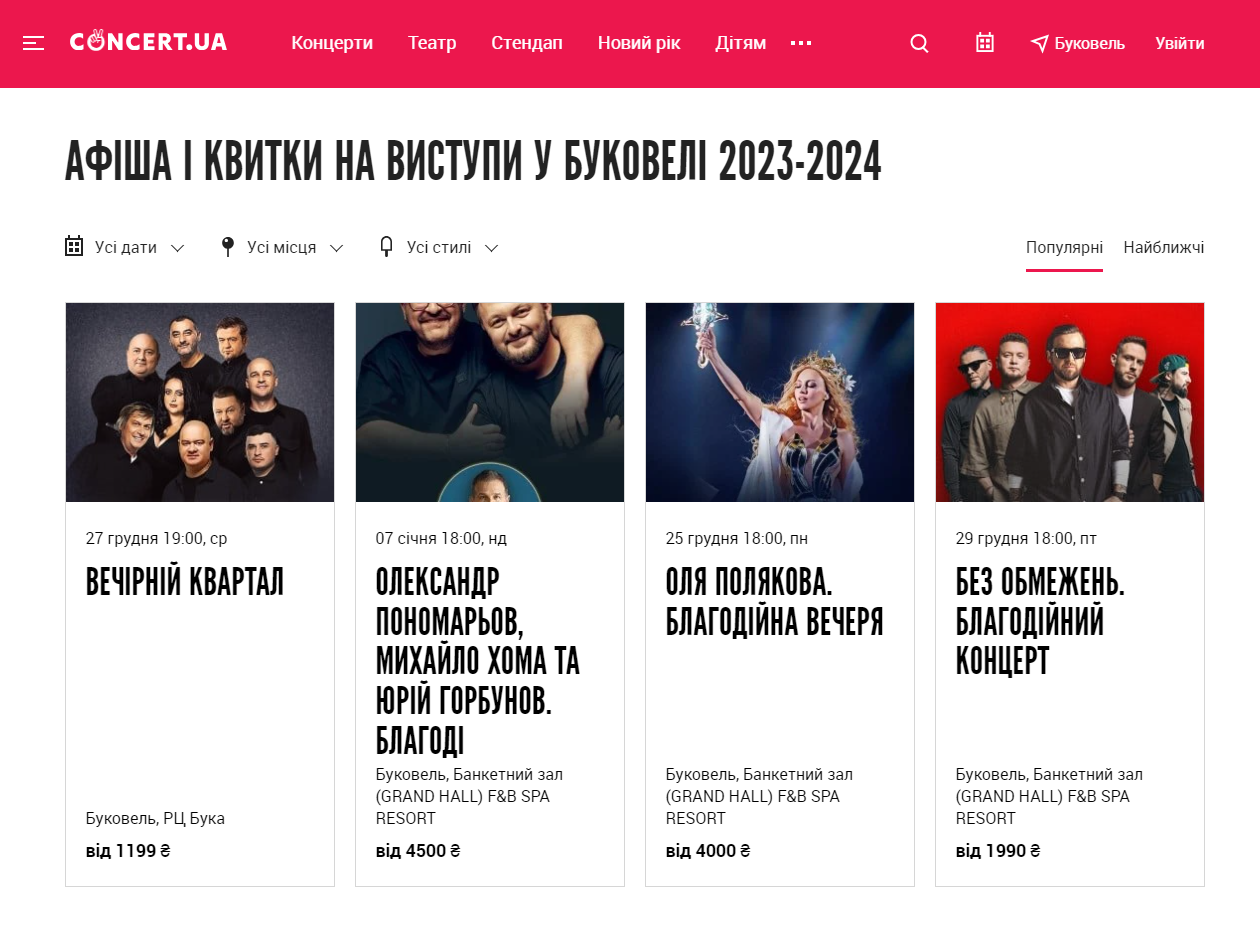Select the Популярні sorting tab
The height and width of the screenshot is (940, 1260).
[x=1064, y=247]
